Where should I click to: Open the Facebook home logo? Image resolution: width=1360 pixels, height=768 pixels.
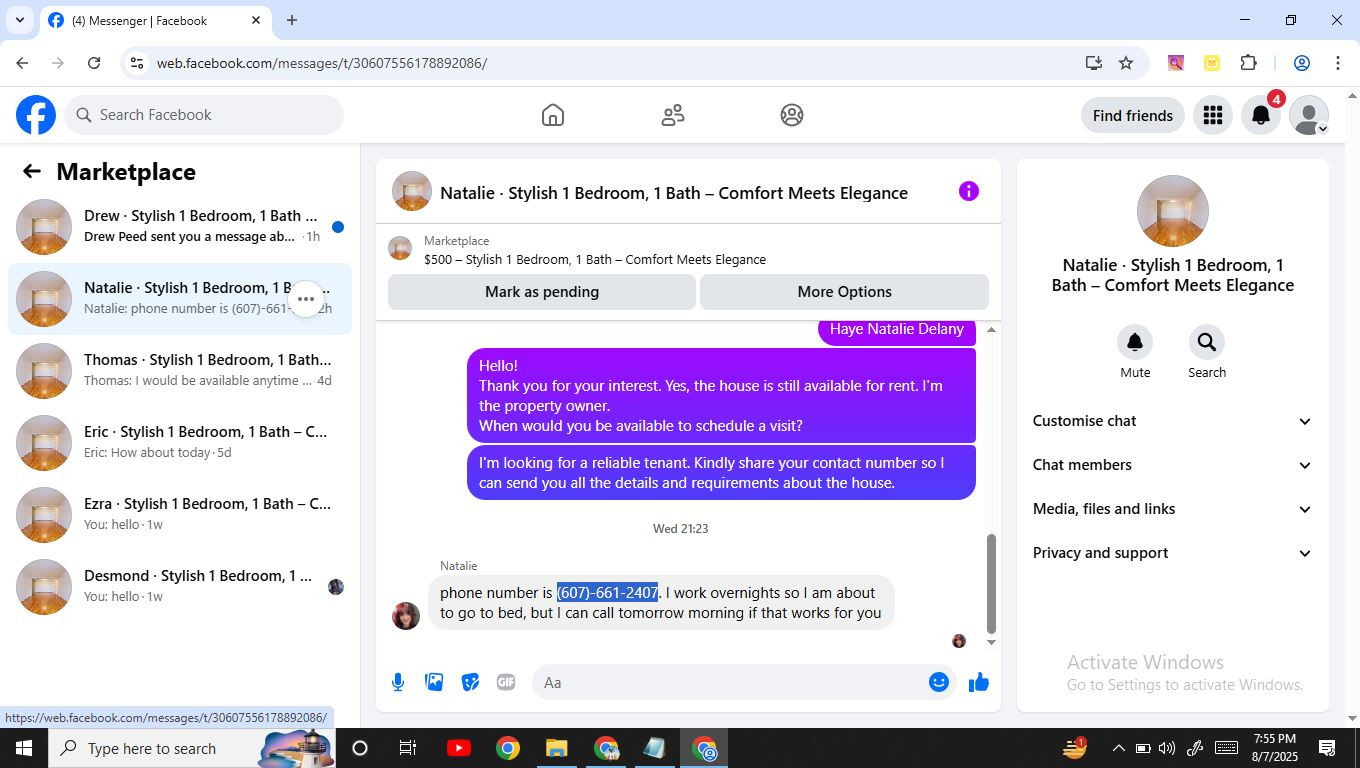point(36,115)
